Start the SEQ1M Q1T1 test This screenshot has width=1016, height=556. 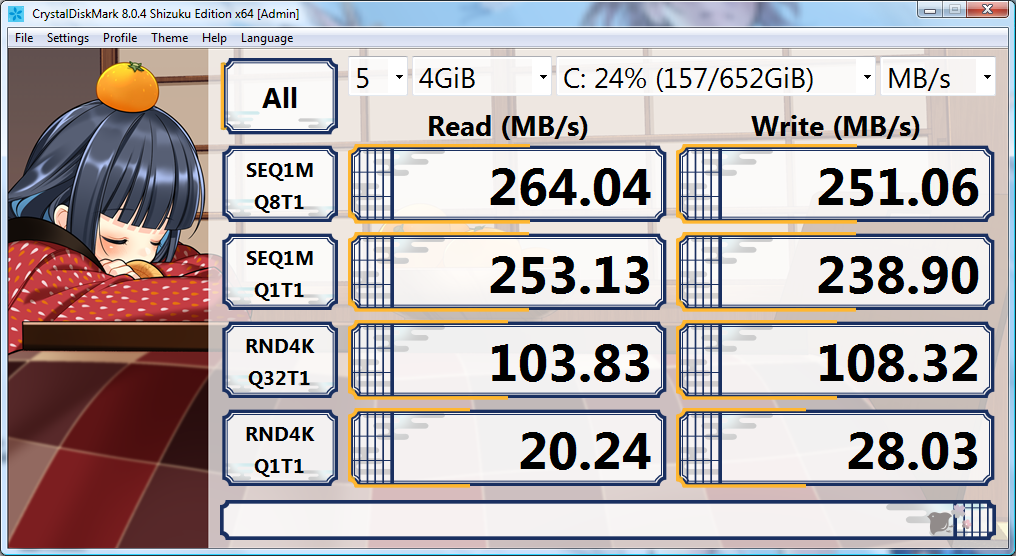(x=280, y=272)
